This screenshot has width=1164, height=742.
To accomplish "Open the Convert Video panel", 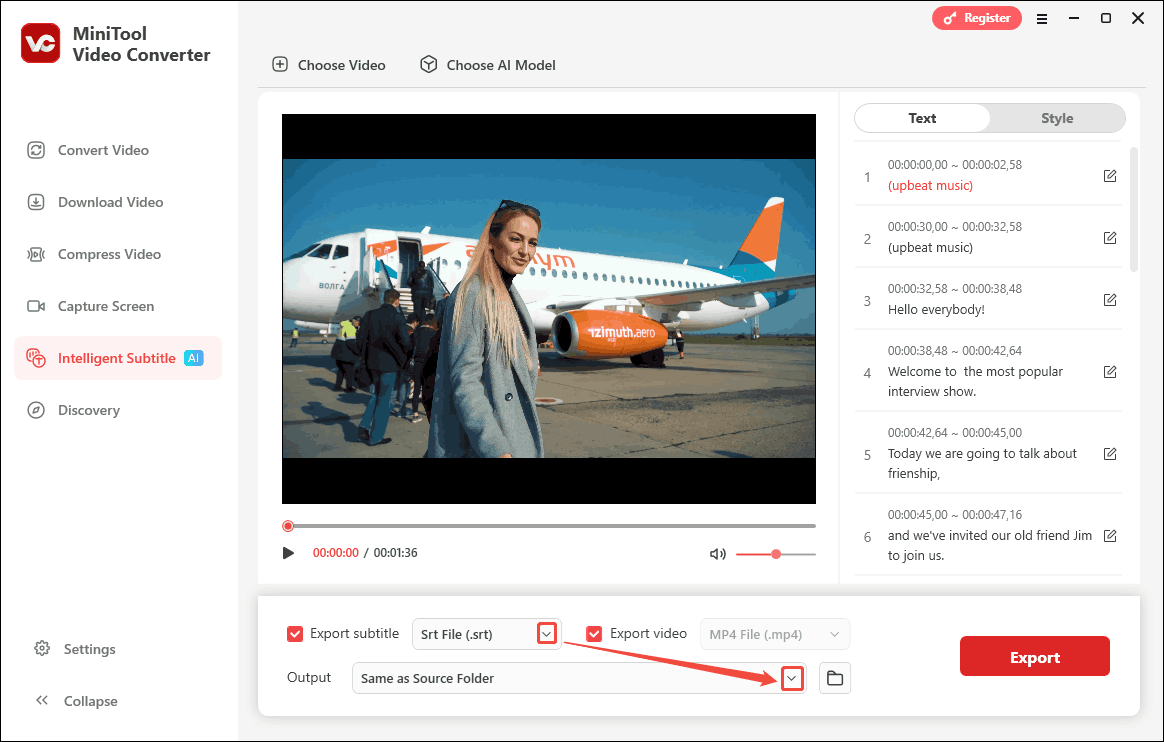I will pos(101,150).
